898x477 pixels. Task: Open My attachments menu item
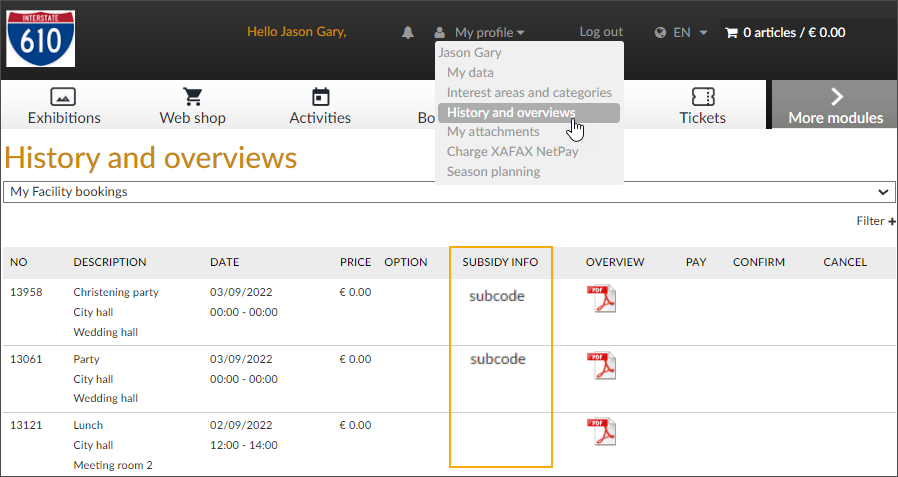[x=493, y=132]
